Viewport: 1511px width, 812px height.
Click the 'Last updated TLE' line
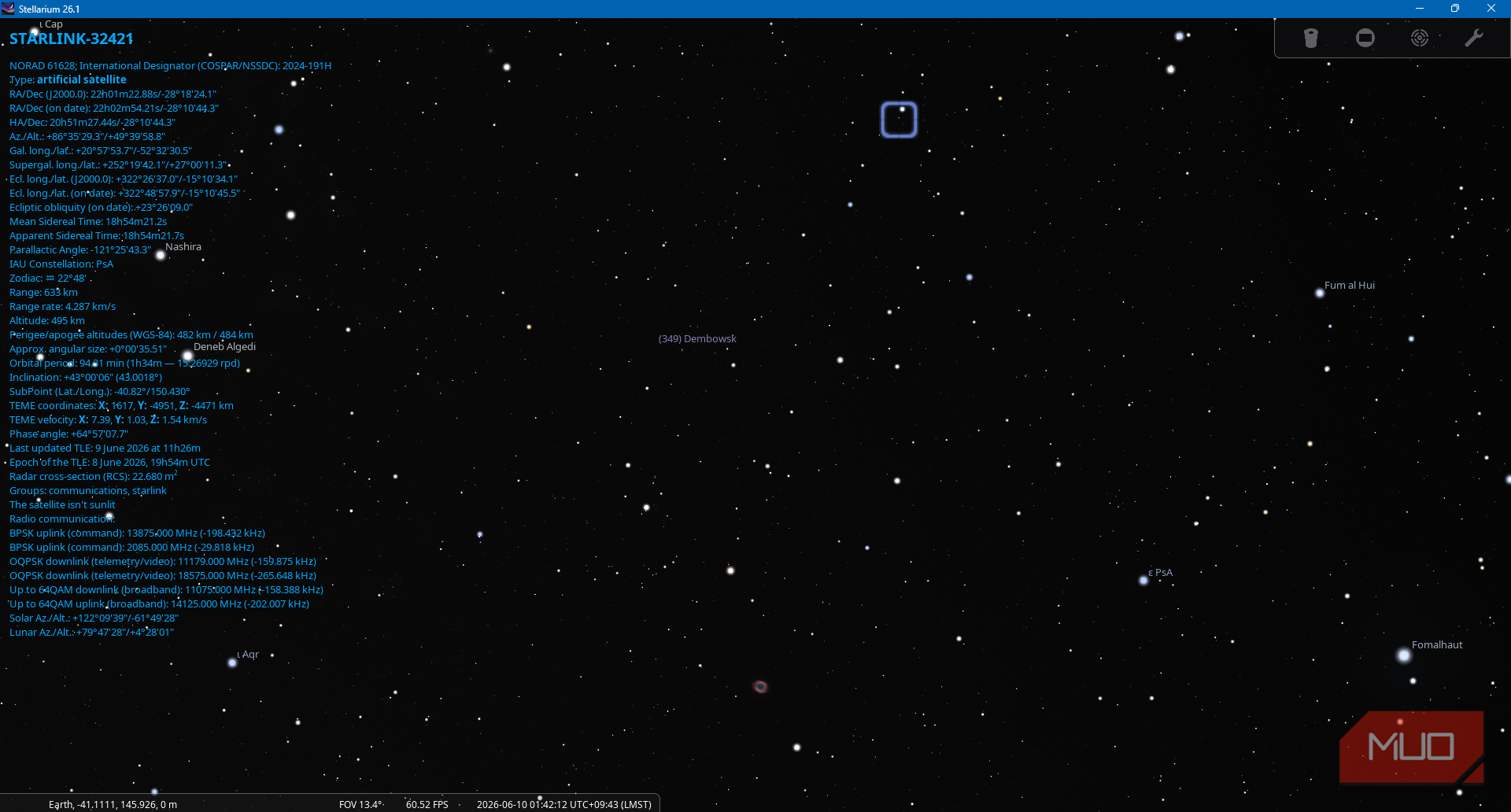click(x=105, y=448)
